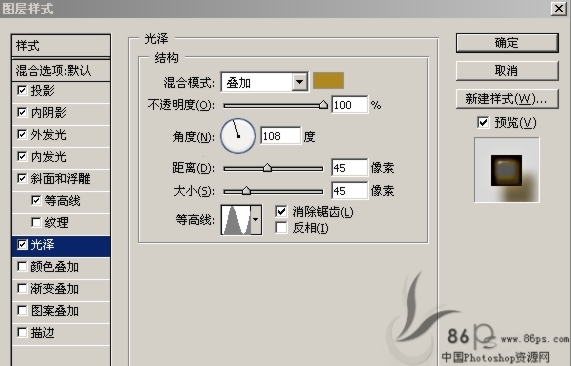Open the satin color swatch
The height and width of the screenshot is (366, 571).
(328, 80)
